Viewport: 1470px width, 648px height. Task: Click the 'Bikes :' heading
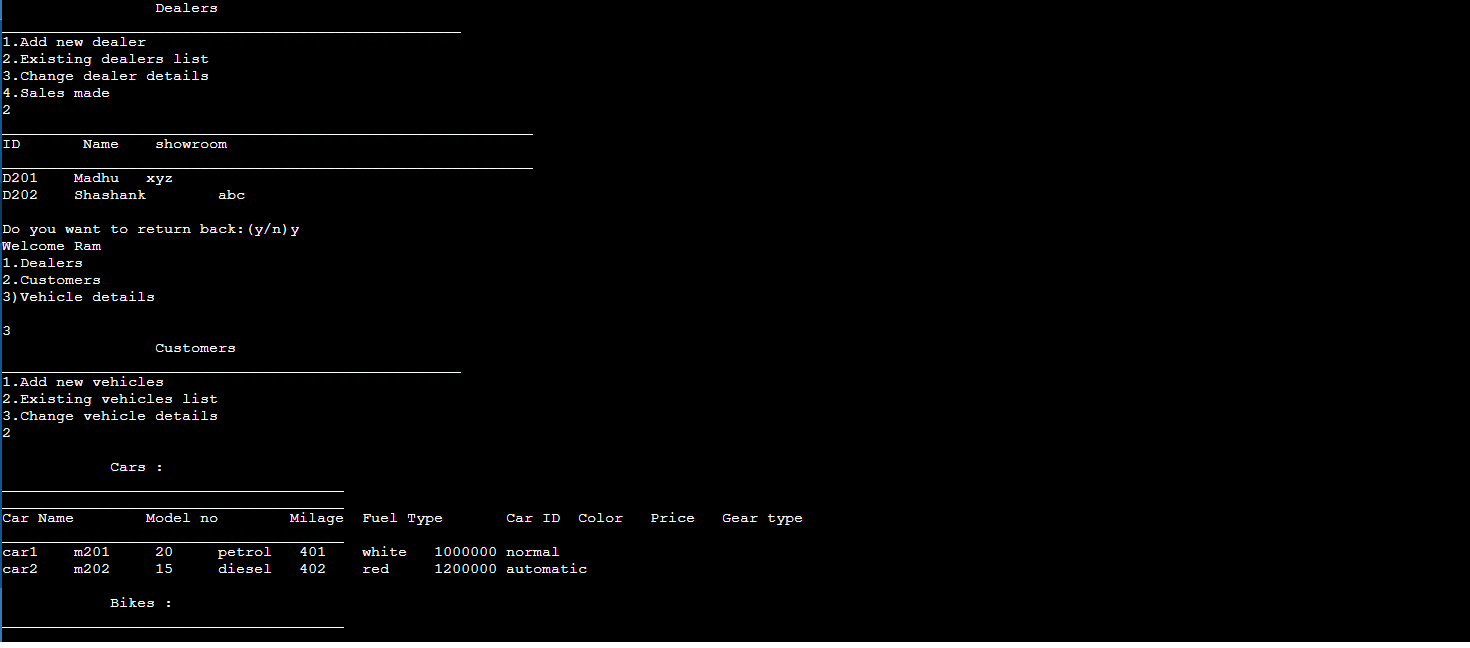click(141, 603)
